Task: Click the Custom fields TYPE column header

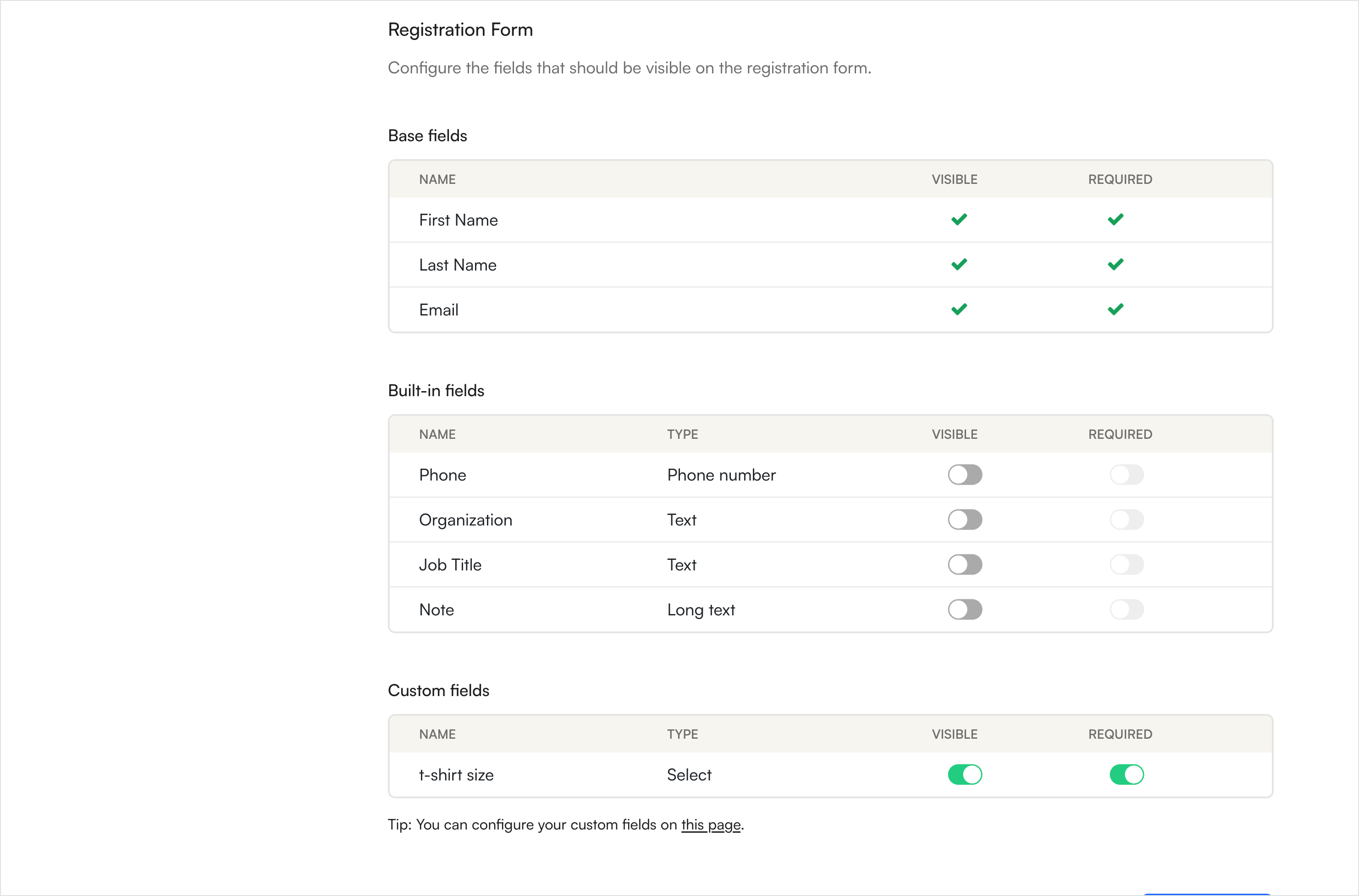Action: click(682, 734)
